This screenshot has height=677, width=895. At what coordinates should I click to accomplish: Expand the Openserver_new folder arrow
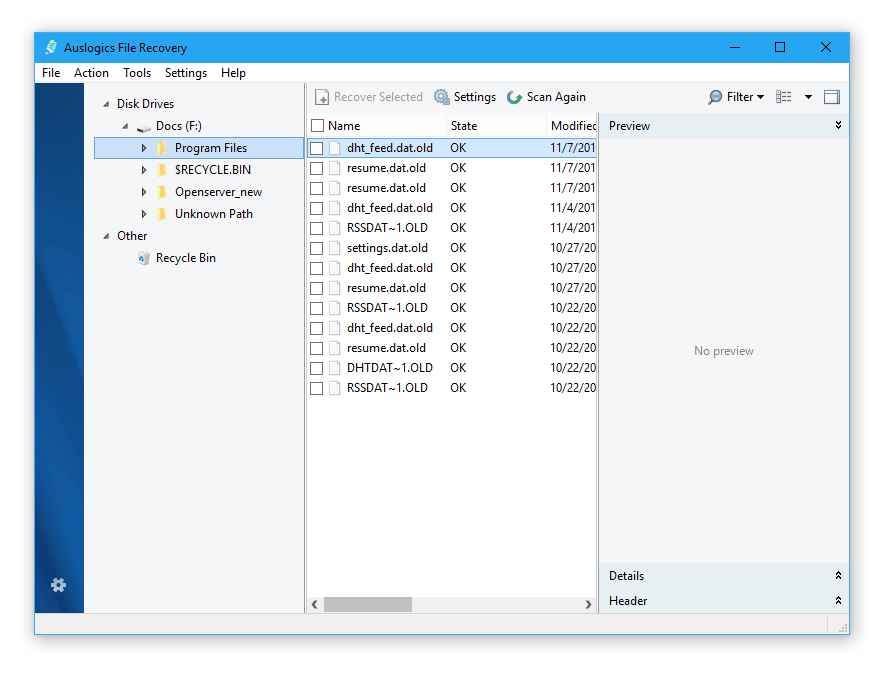(x=144, y=192)
